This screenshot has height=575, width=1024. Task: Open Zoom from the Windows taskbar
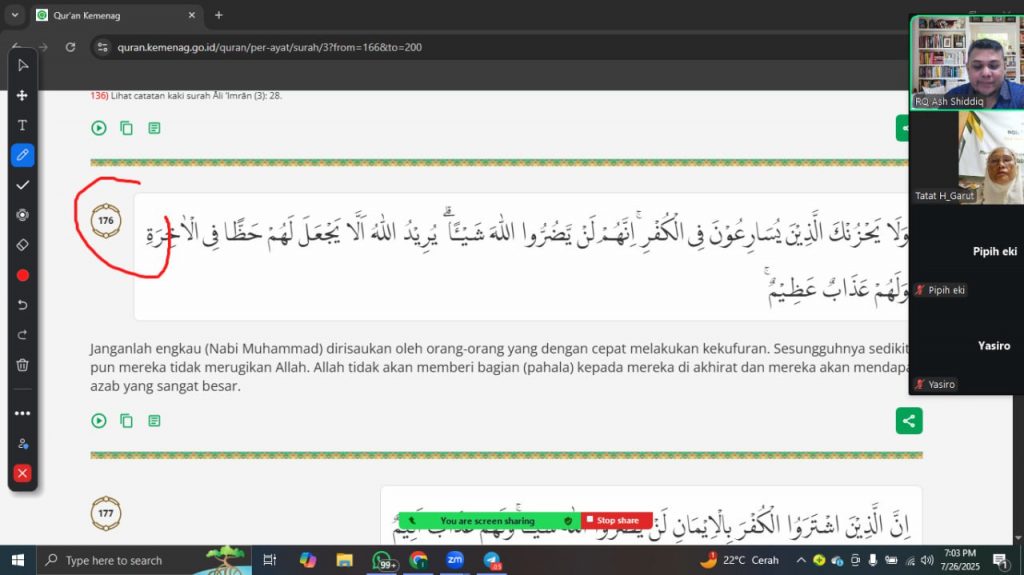(x=454, y=561)
